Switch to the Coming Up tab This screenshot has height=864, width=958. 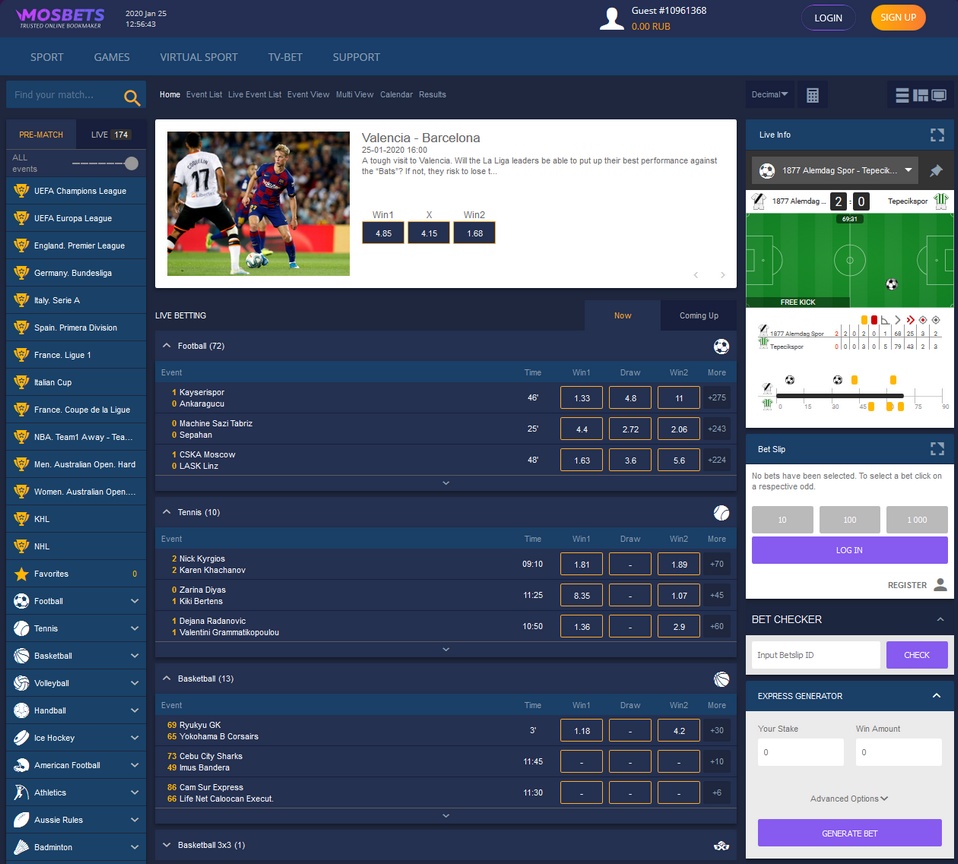point(698,314)
